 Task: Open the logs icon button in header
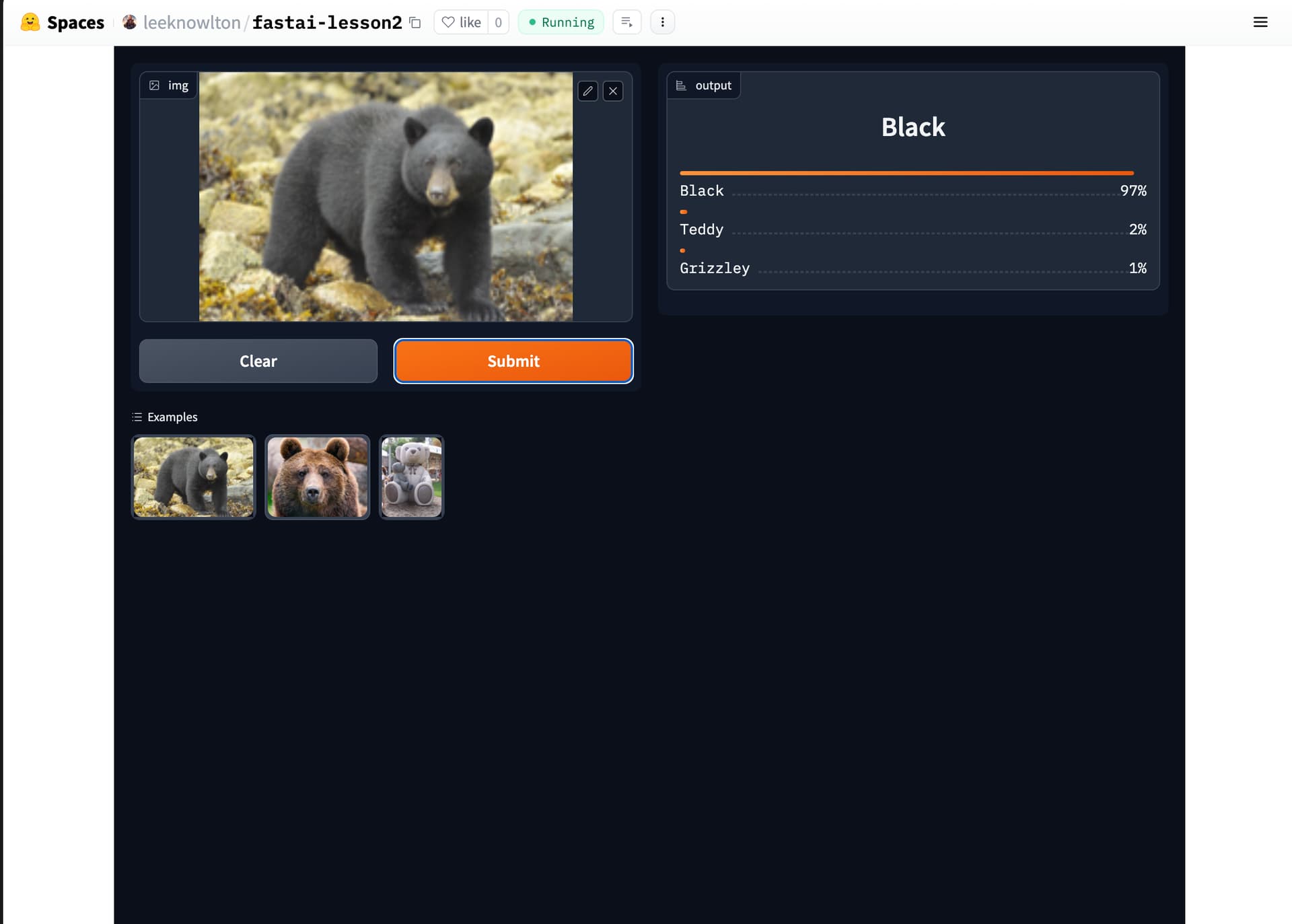[626, 22]
